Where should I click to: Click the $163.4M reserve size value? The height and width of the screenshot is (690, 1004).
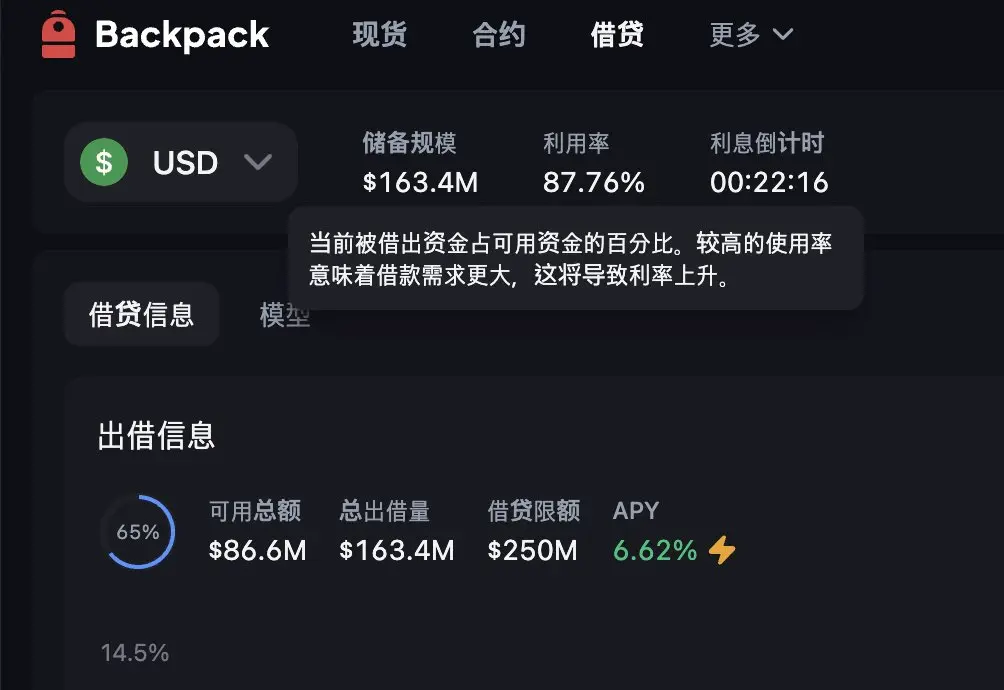point(420,182)
